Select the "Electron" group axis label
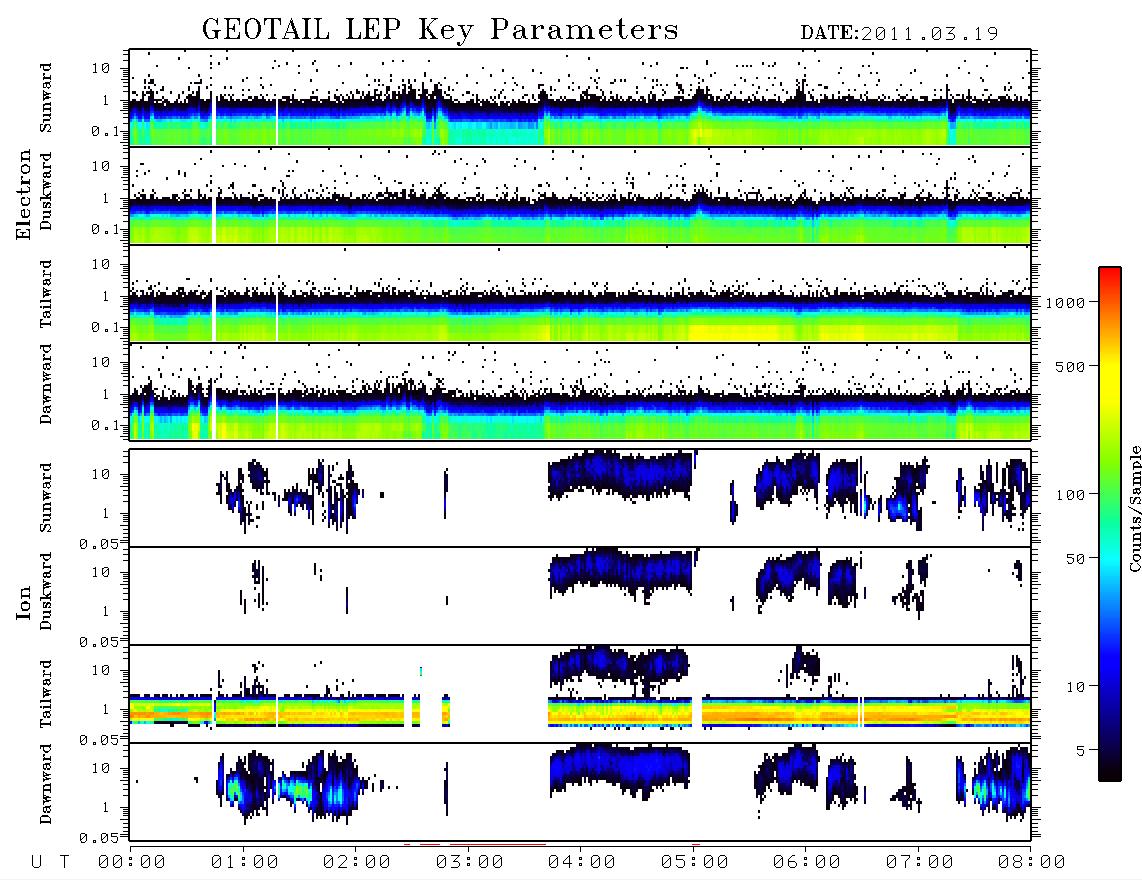This screenshot has height=880, width=1142. [x=23, y=194]
